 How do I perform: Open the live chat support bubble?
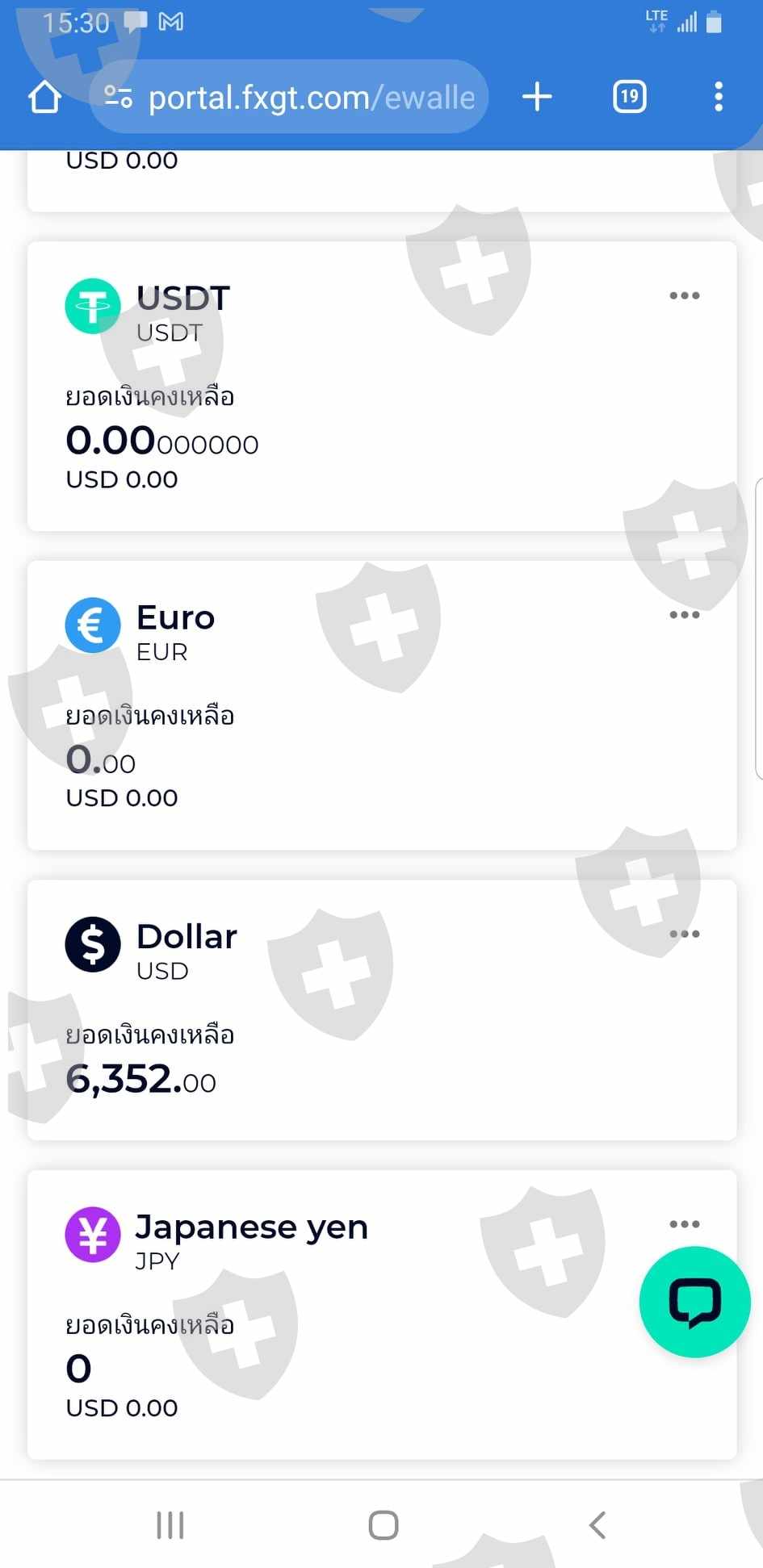694,1302
